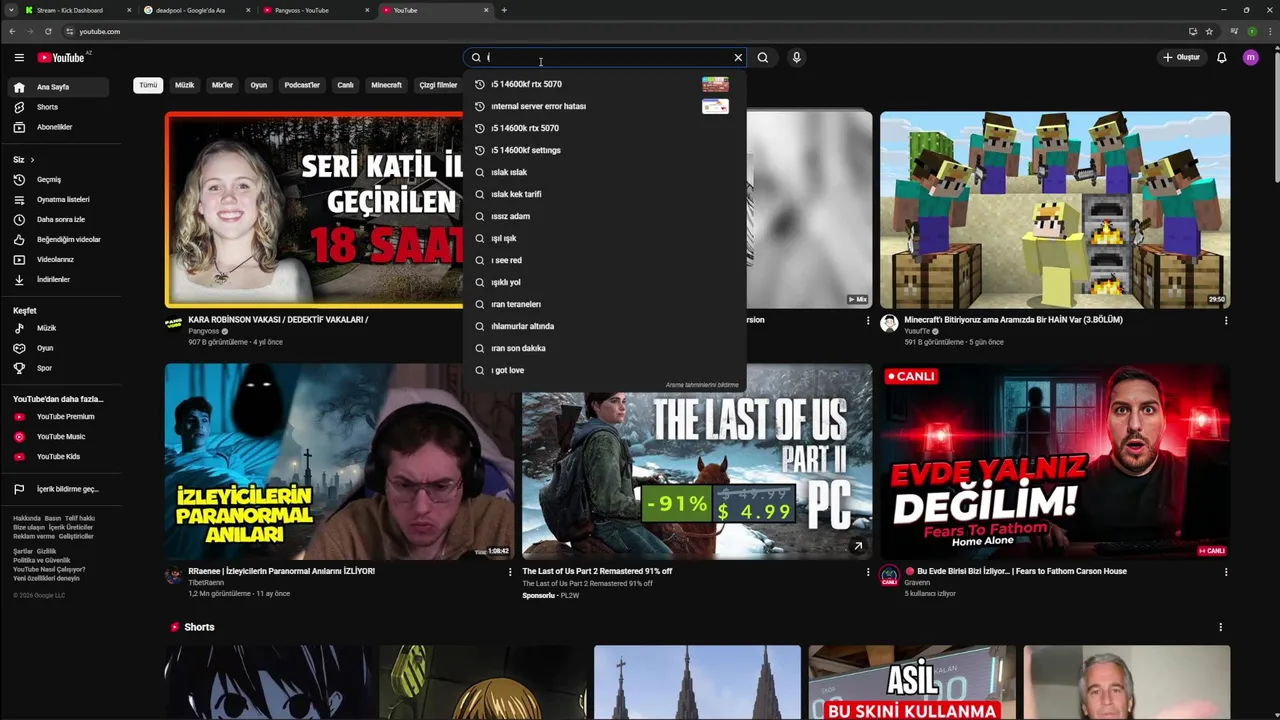Choose suggestion 'i5 14600kf rtx 5070'

pos(604,84)
